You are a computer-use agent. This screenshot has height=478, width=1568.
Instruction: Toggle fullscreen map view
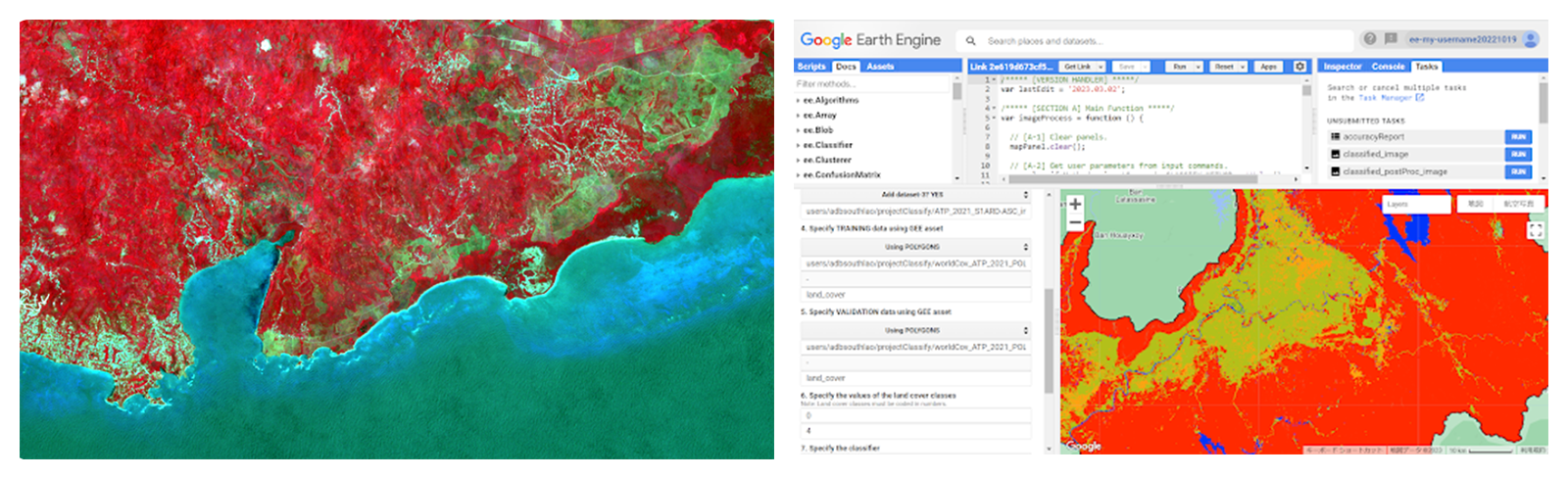1535,230
